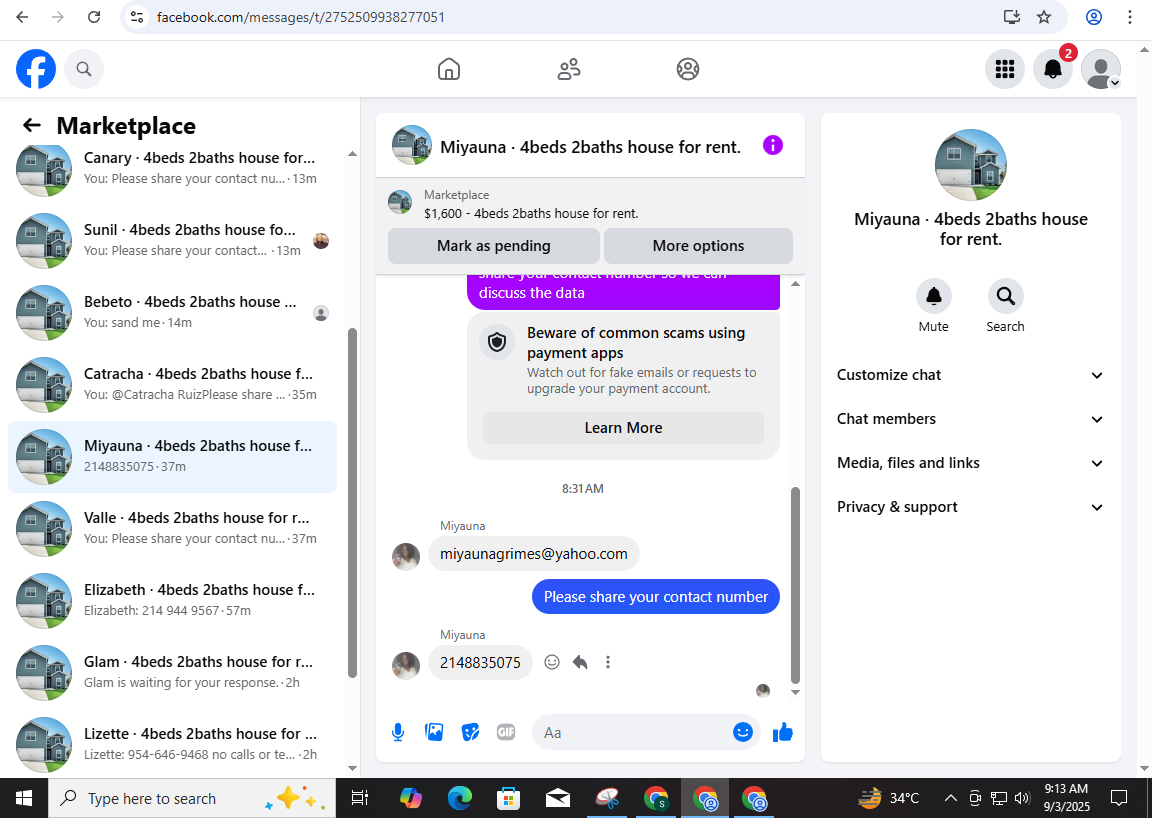Open Lizette conversation in list
Viewport: 1152px width, 818px height.
[x=173, y=744]
